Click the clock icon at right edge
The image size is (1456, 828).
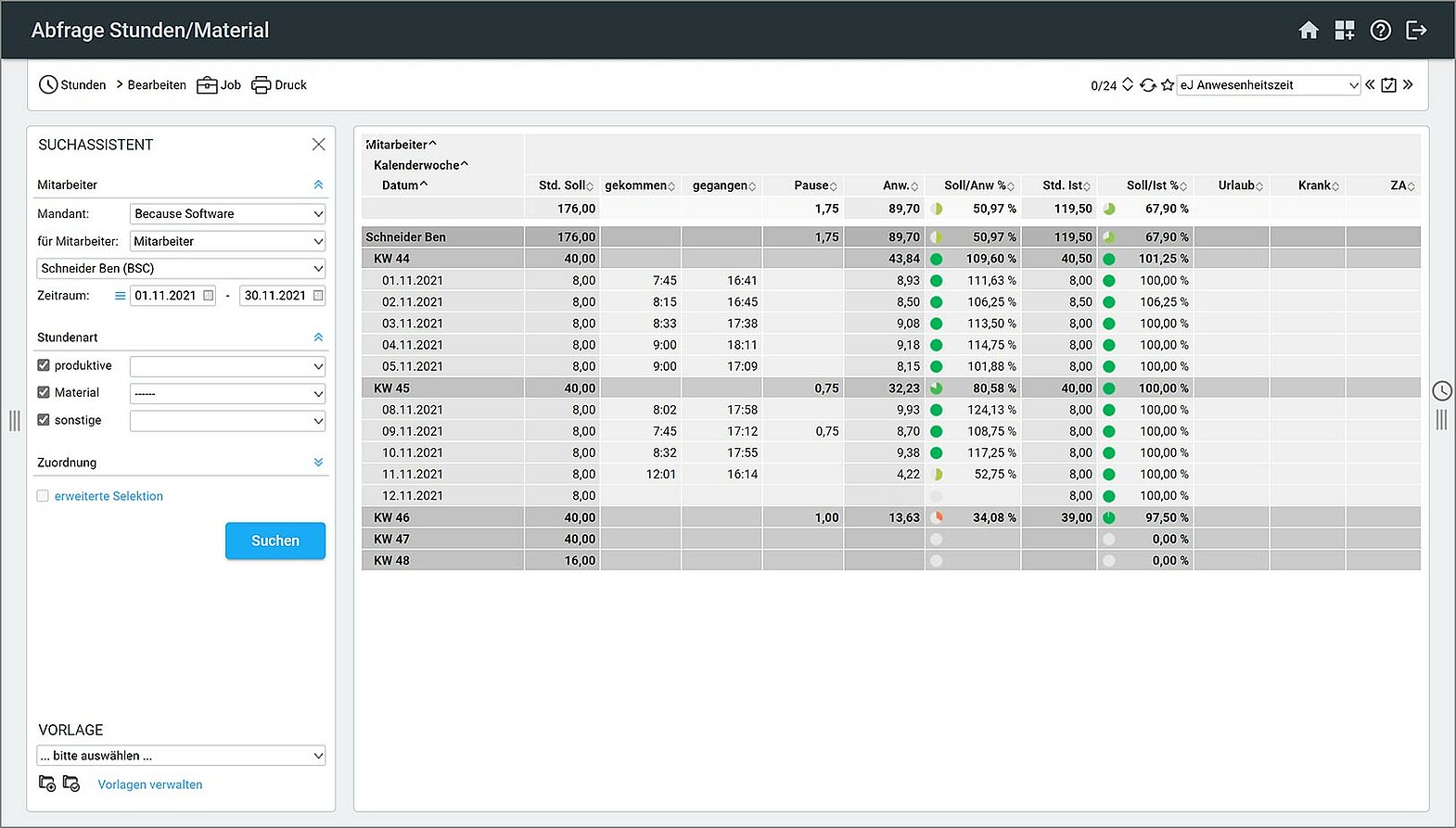[1441, 391]
